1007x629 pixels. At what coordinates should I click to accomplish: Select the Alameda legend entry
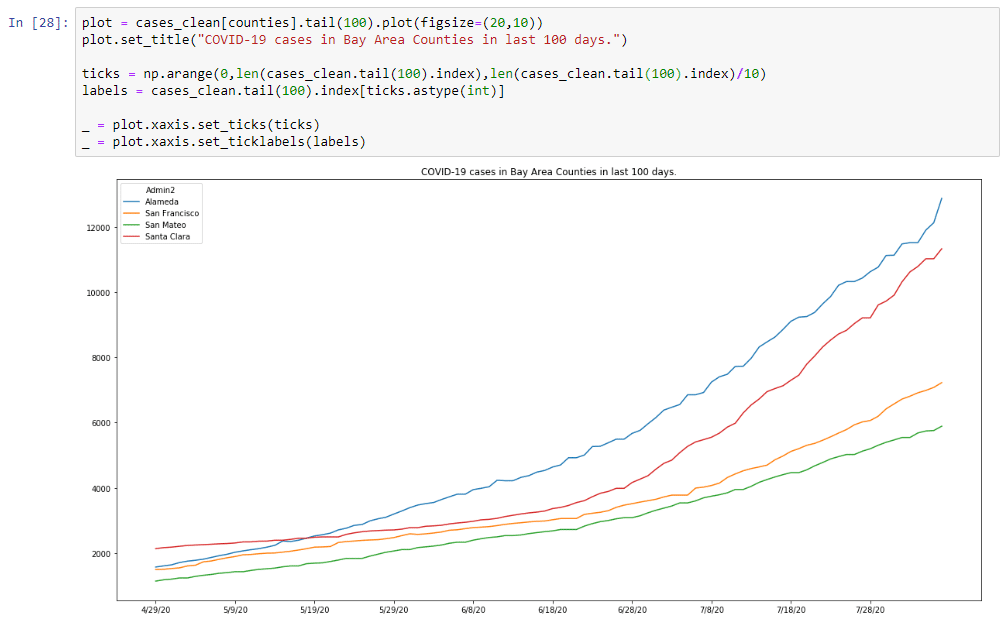pos(162,201)
